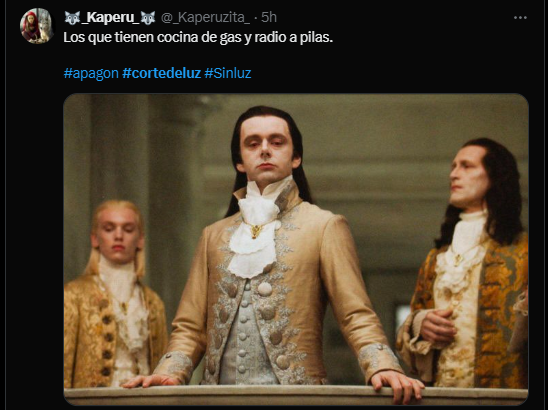Click the _Kaperu_ display name
Image resolution: width=548 pixels, height=410 pixels.
[x=110, y=17]
